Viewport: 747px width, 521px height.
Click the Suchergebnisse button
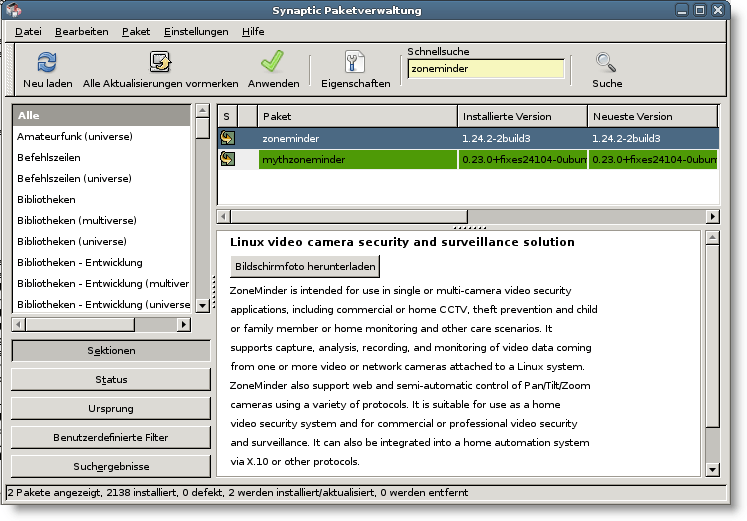111,466
